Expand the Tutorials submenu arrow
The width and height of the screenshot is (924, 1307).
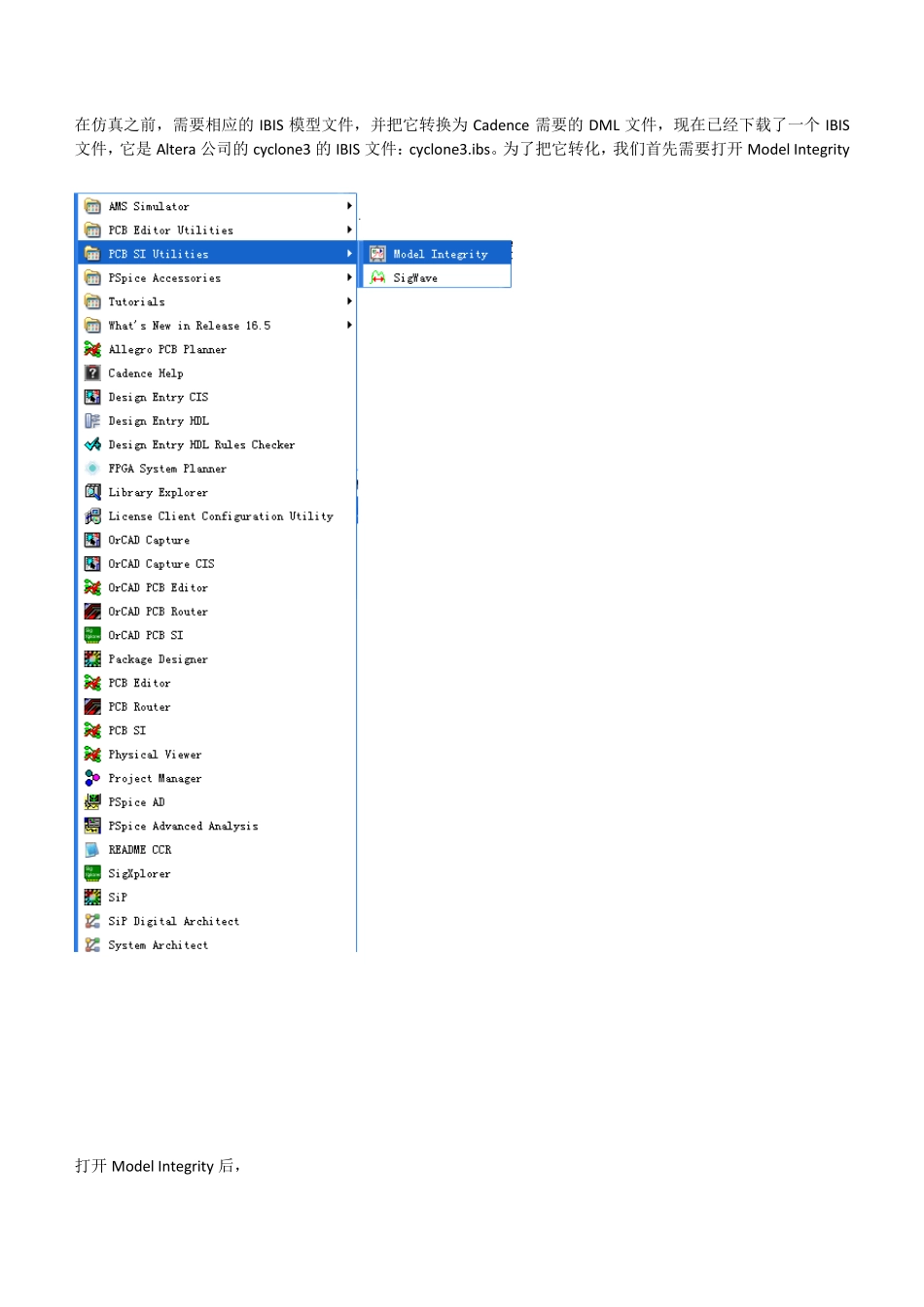(349, 301)
